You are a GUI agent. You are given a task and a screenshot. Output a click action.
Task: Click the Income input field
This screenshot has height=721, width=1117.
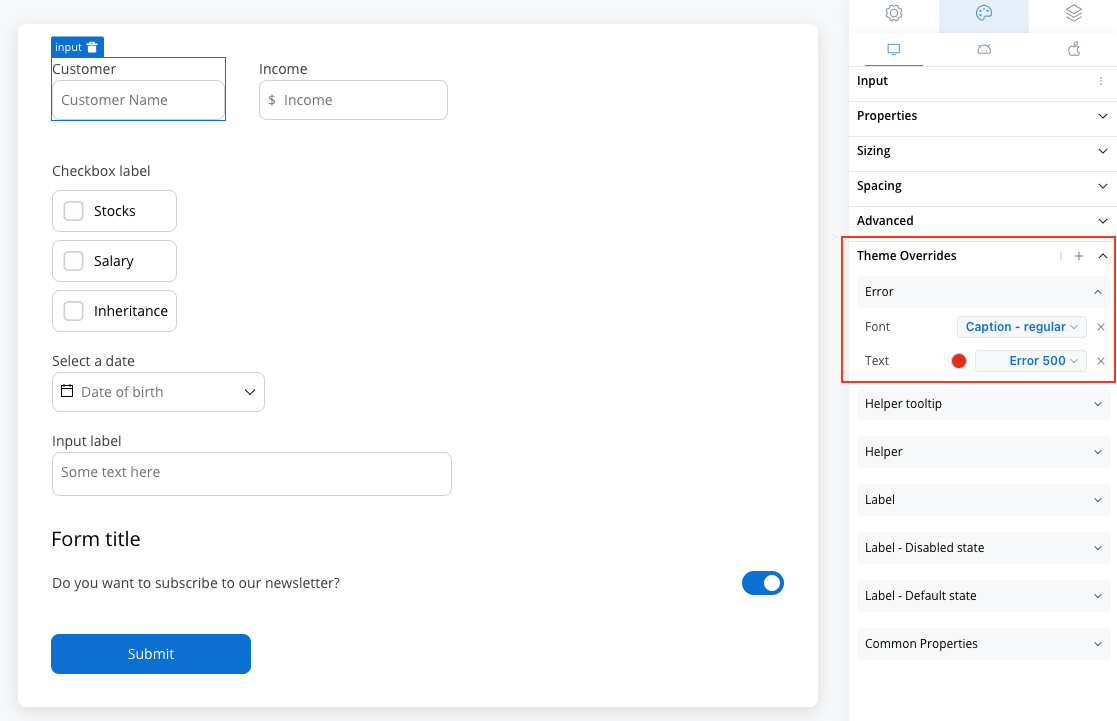353,100
